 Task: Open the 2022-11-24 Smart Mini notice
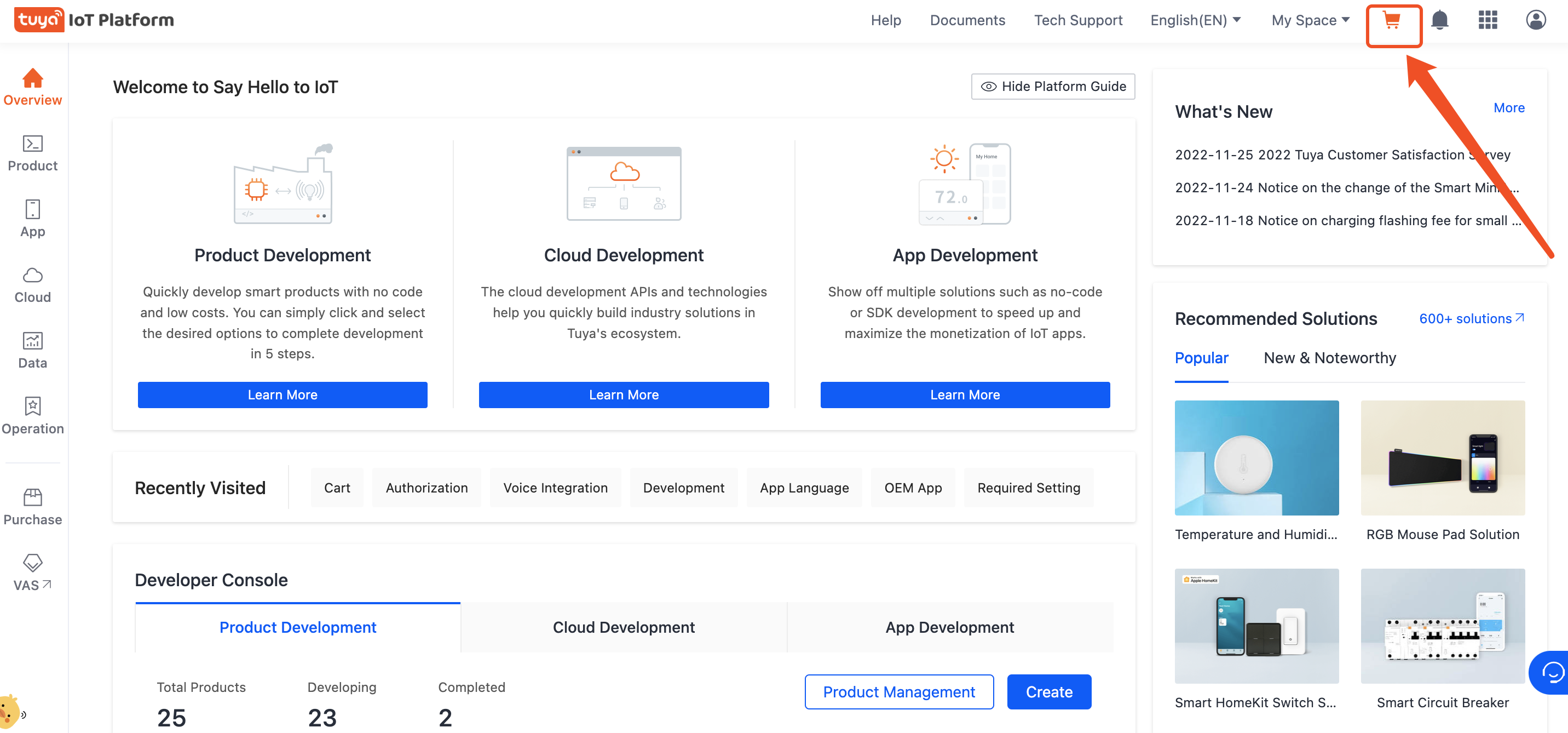coord(1347,188)
